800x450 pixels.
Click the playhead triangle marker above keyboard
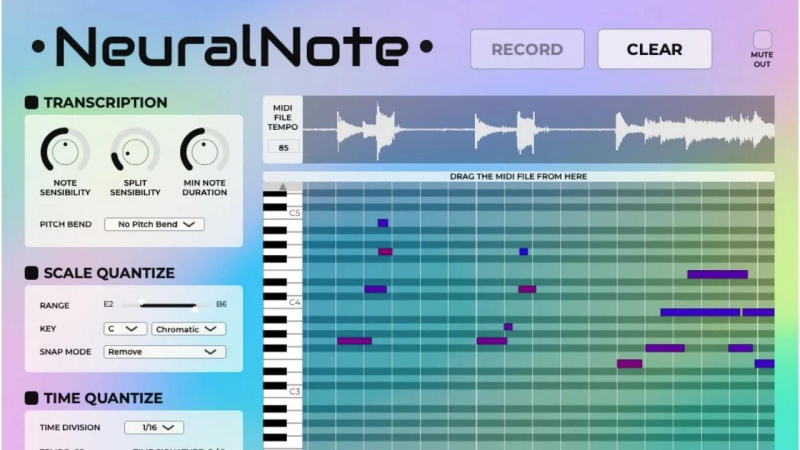tap(283, 186)
